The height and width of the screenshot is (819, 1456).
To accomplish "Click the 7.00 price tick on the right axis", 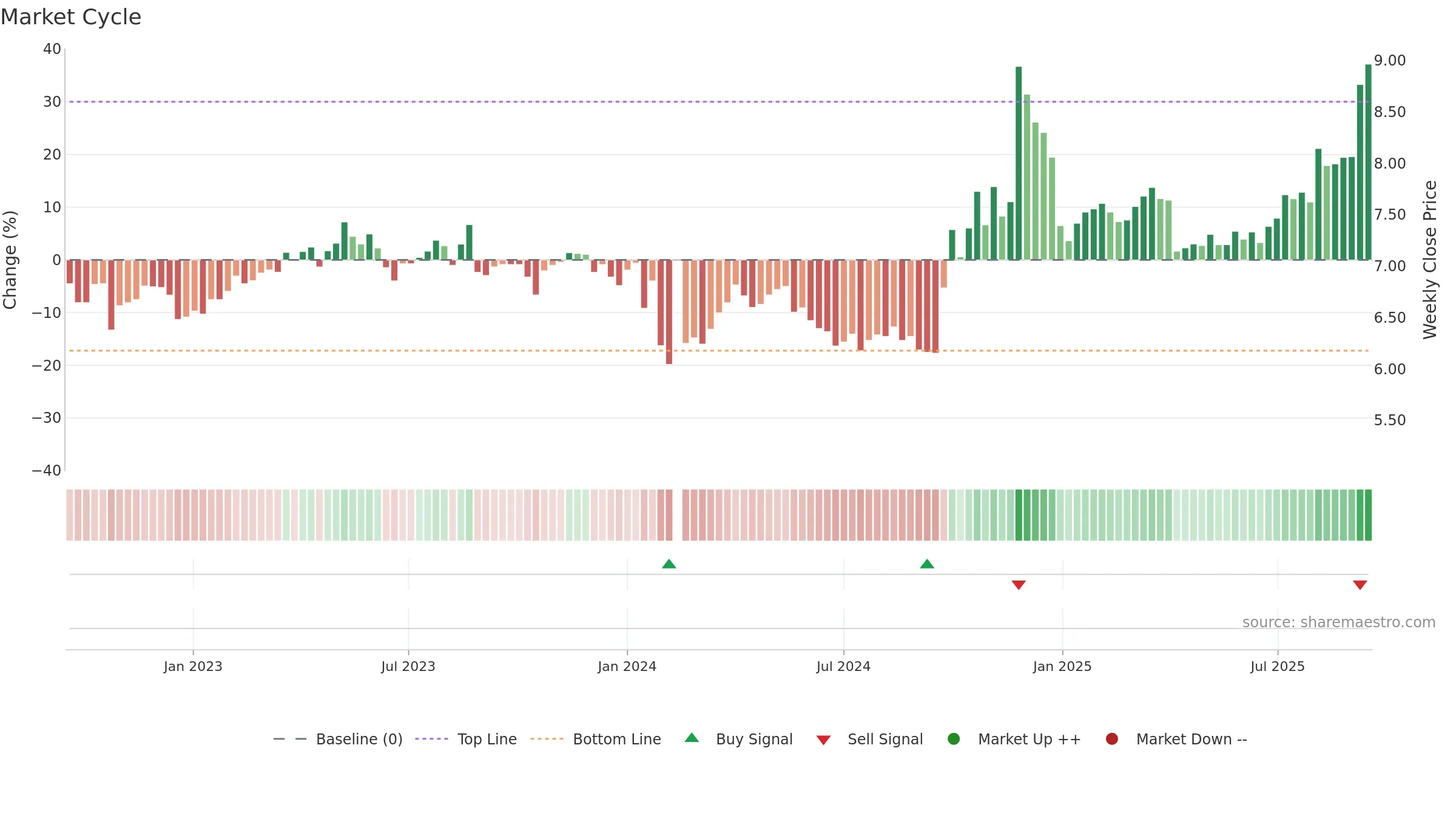I will pyautogui.click(x=1390, y=266).
